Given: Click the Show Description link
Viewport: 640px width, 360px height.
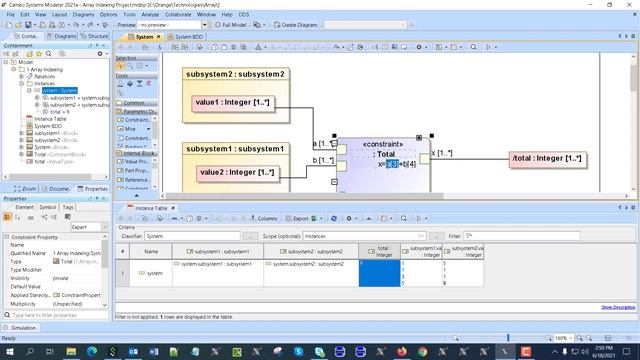Looking at the screenshot, I should [x=618, y=307].
